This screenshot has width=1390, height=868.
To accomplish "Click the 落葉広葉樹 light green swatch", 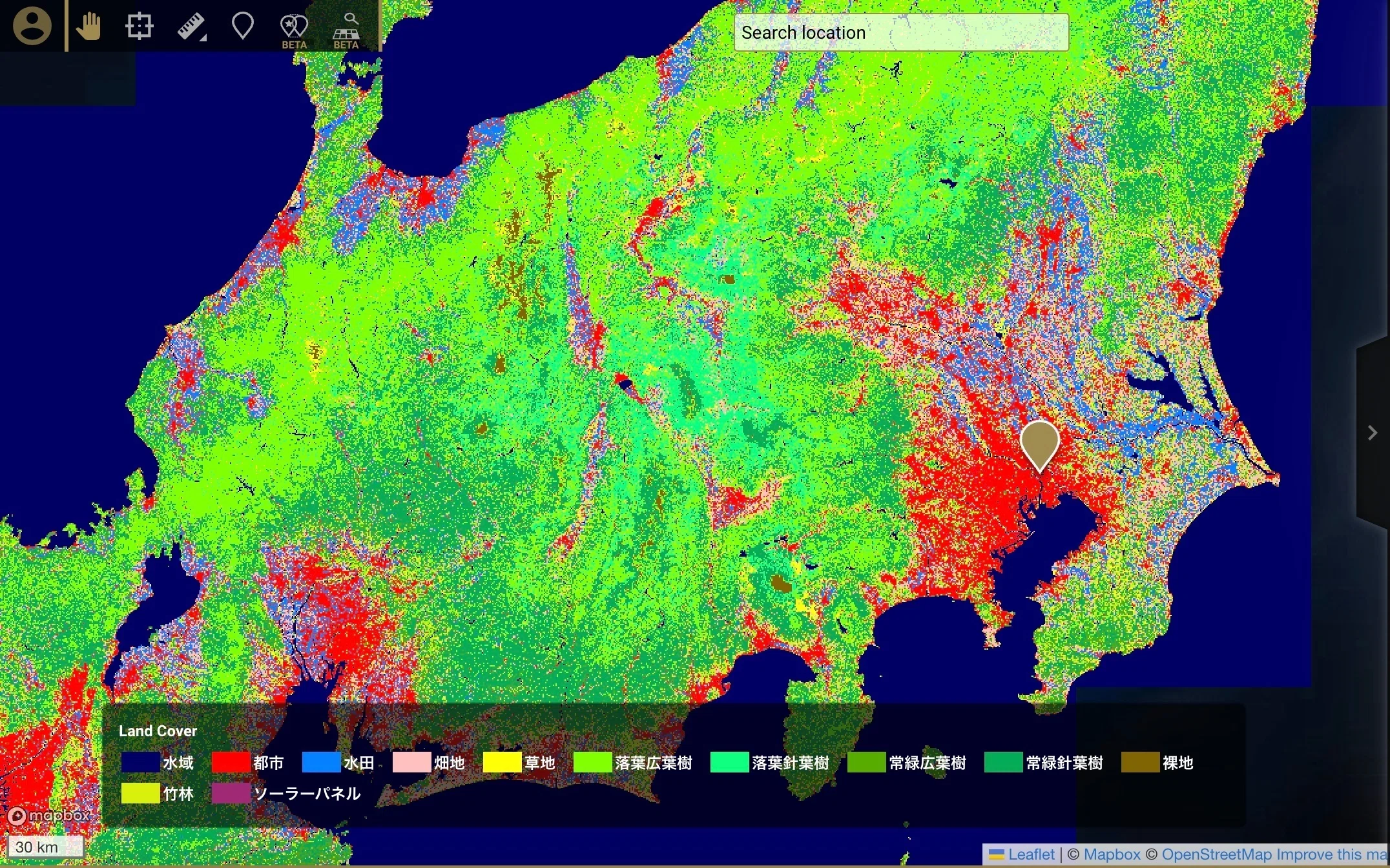I will tap(592, 763).
